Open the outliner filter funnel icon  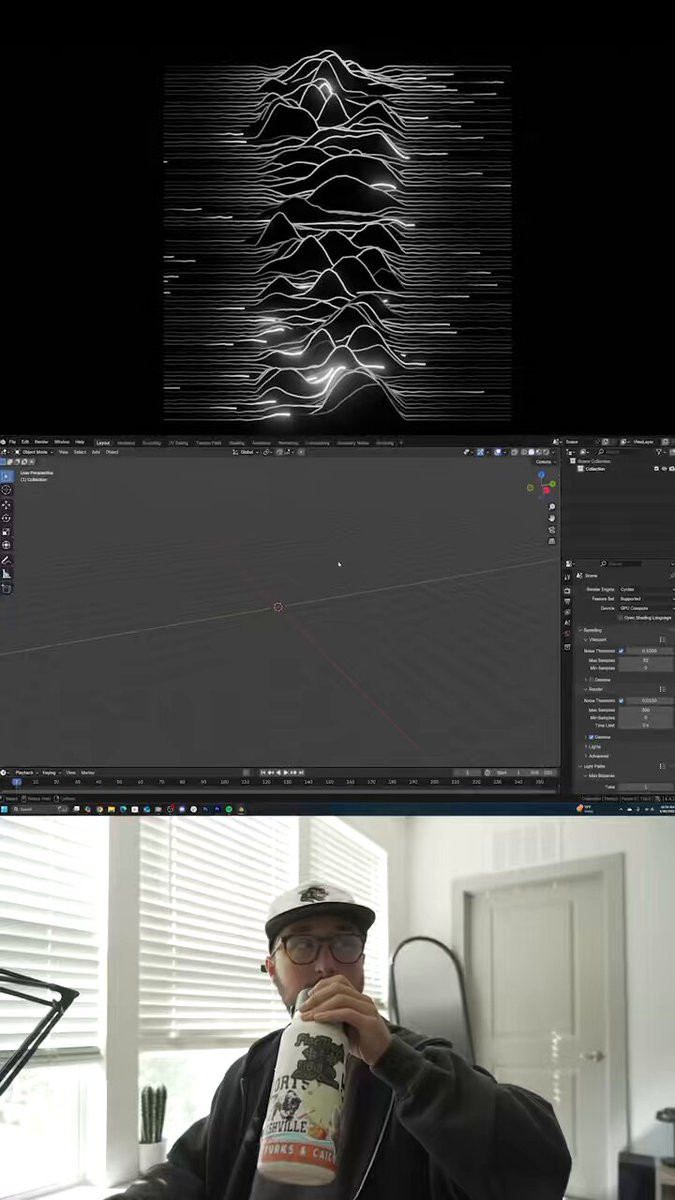pyautogui.click(x=658, y=452)
